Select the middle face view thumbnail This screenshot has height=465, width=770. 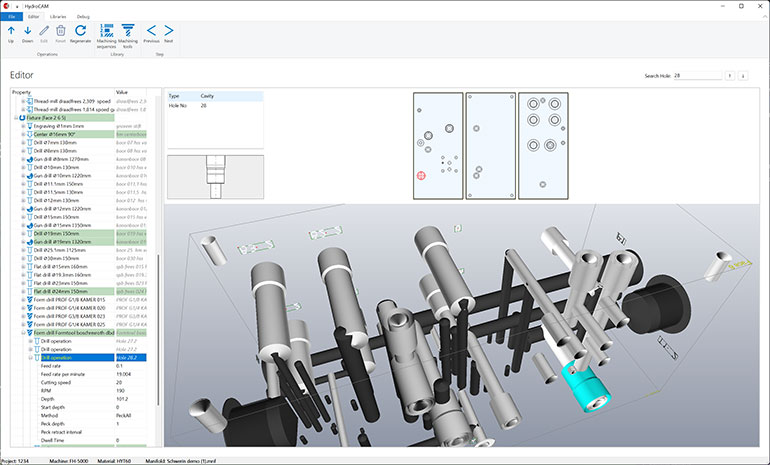pyautogui.click(x=491, y=146)
